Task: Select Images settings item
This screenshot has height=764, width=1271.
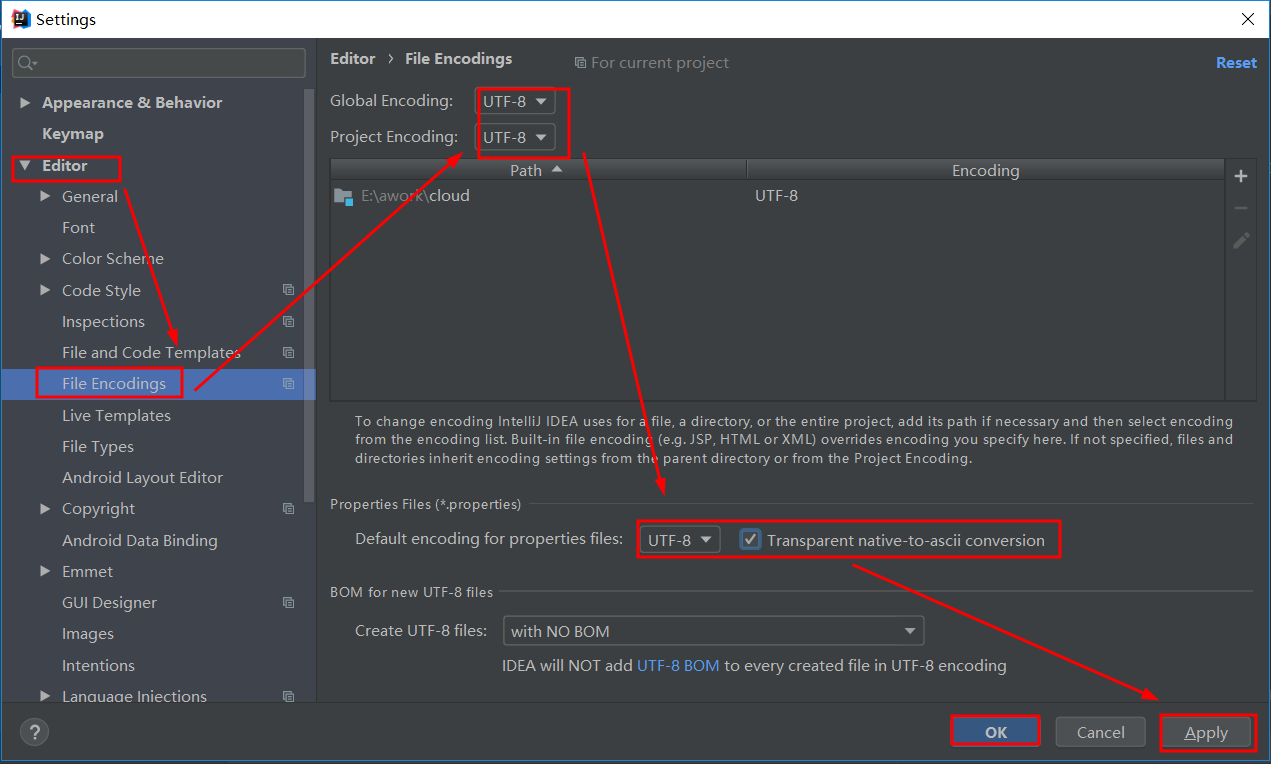Action: [88, 633]
